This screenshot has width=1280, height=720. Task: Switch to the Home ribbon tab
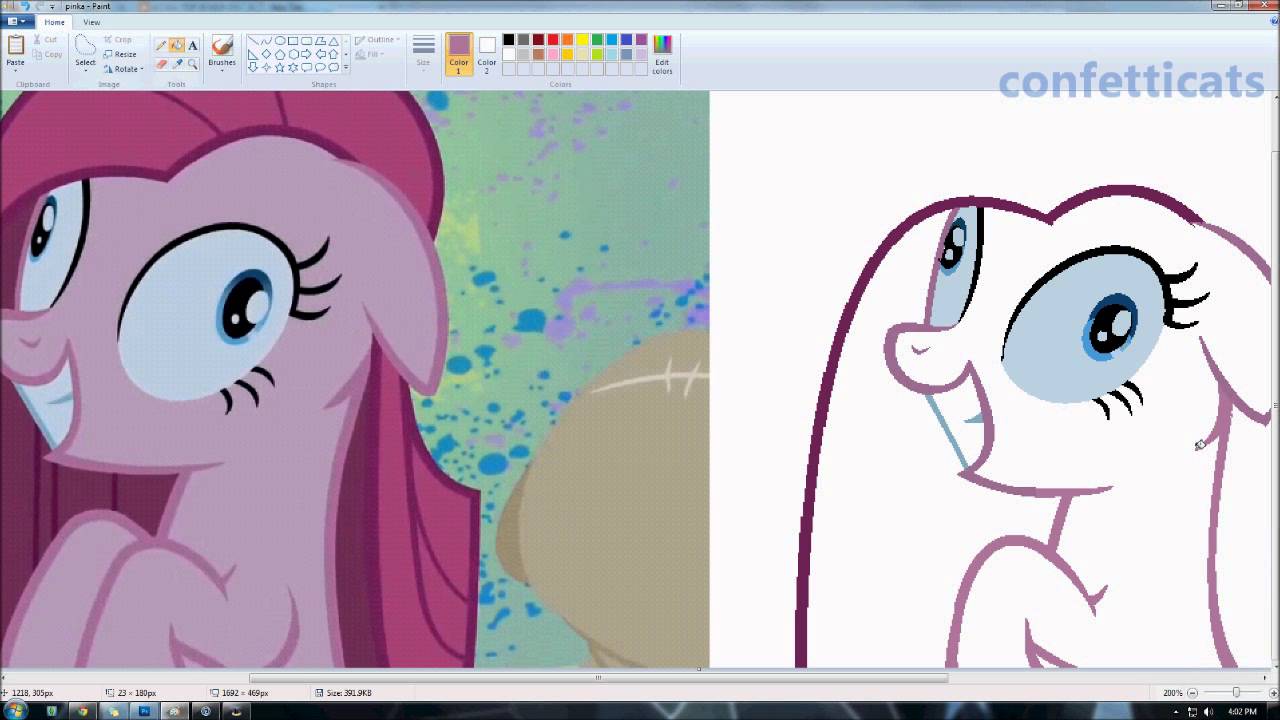(x=54, y=22)
